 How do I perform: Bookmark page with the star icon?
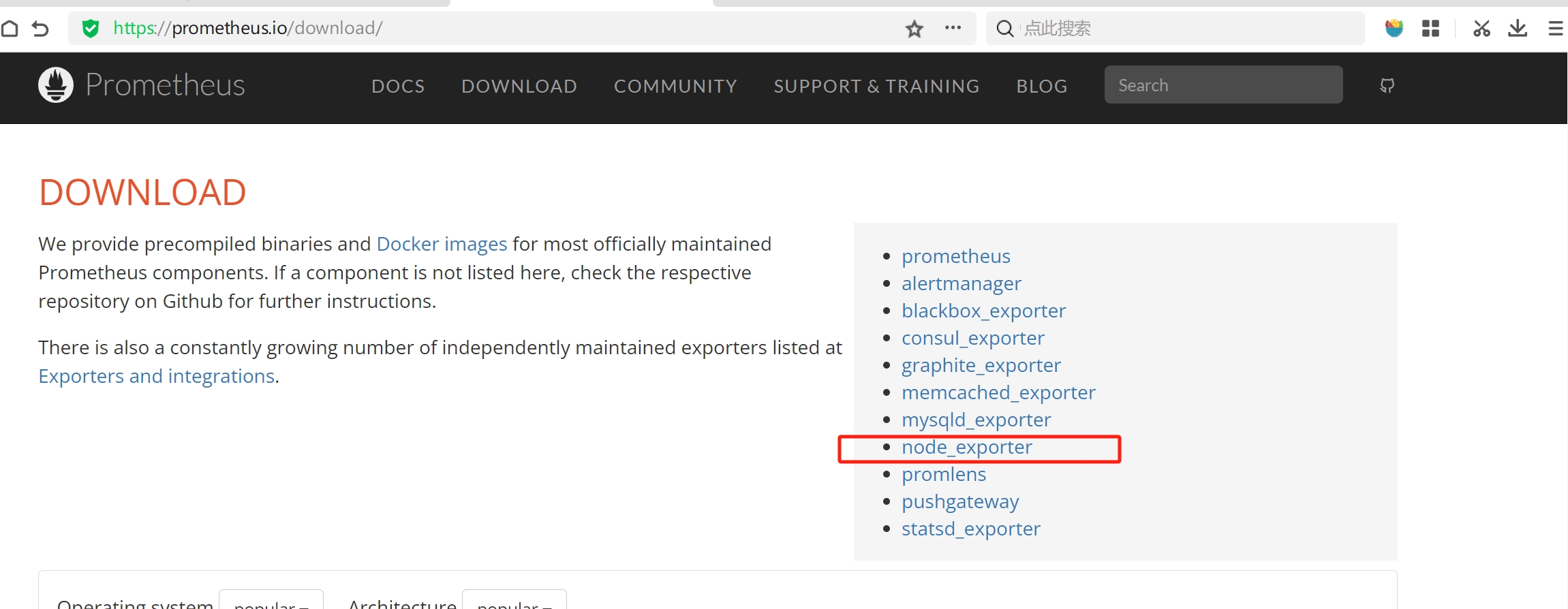(914, 29)
